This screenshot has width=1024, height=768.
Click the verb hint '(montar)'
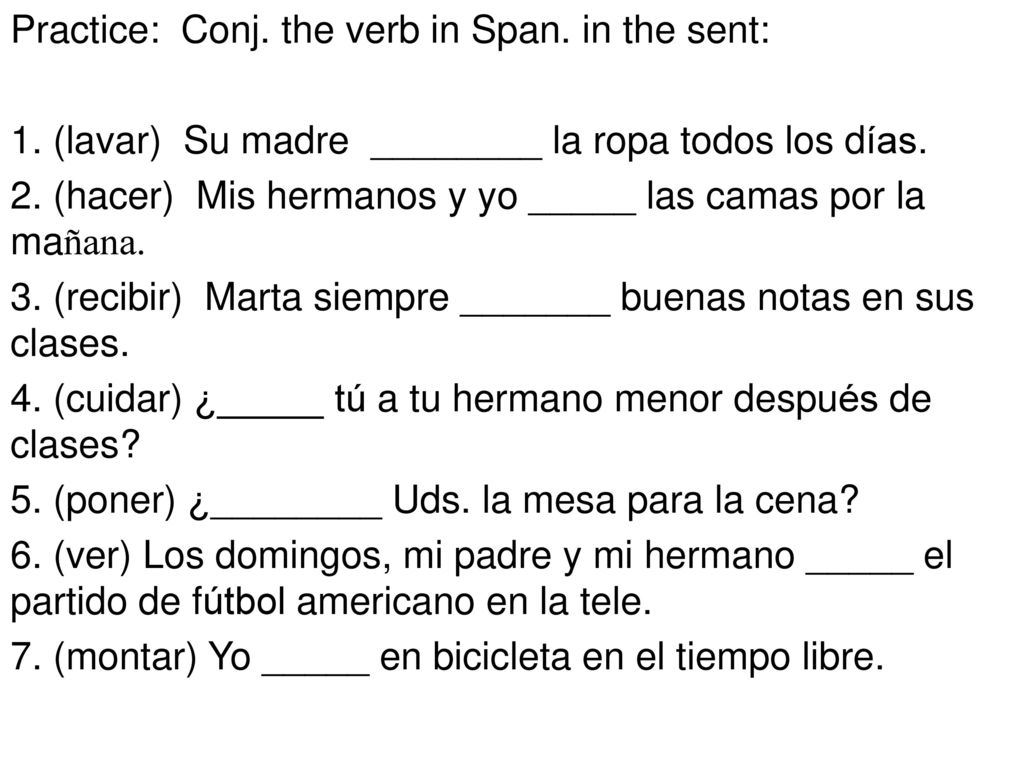click(125, 658)
